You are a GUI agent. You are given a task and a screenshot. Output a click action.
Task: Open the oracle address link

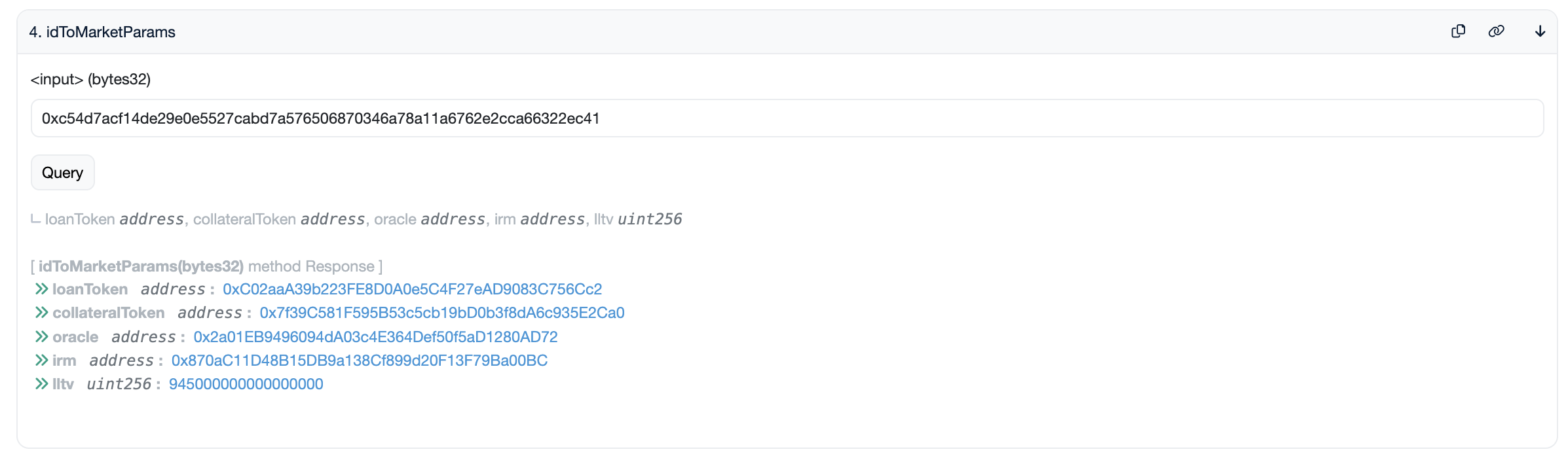(375, 337)
